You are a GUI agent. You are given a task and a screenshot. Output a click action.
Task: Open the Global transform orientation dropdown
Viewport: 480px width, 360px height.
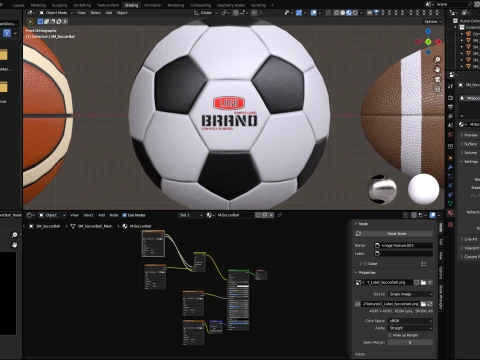click(x=206, y=13)
